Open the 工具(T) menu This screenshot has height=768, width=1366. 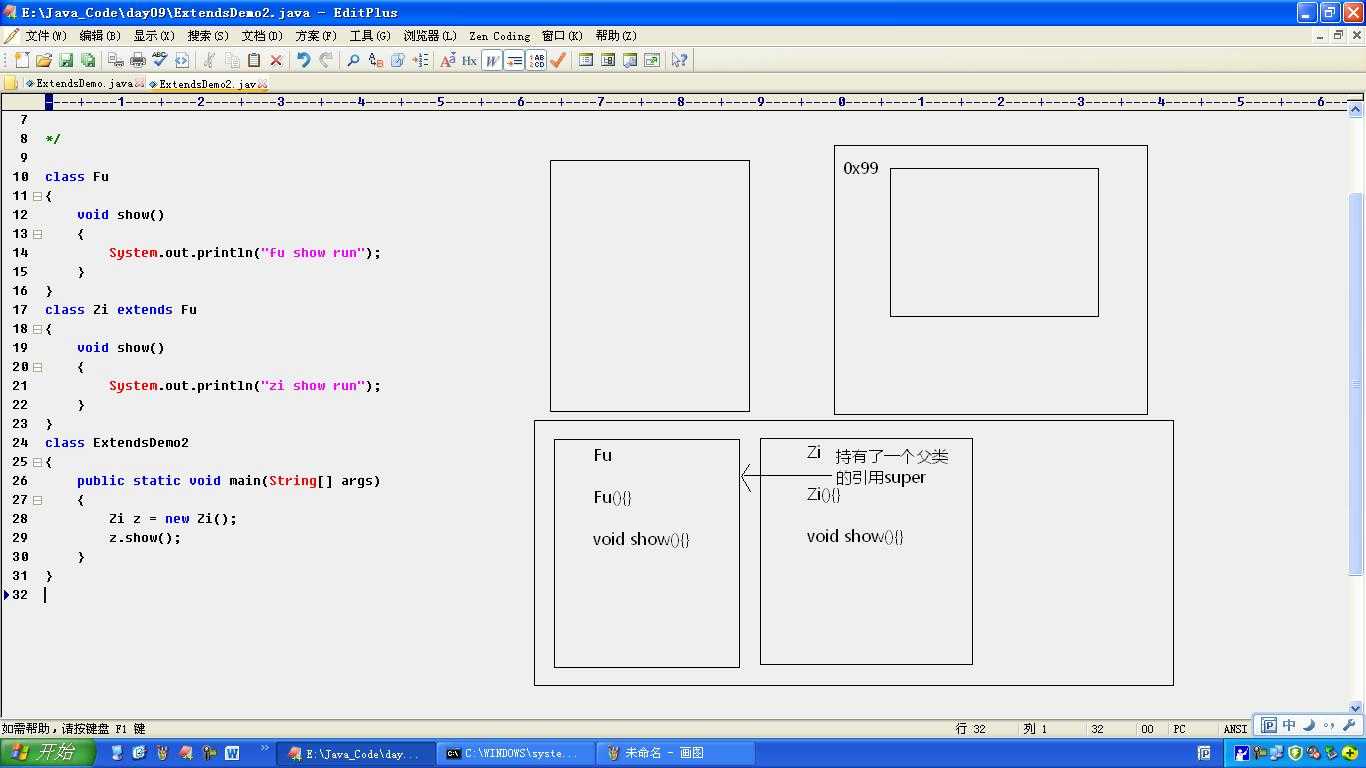click(370, 36)
